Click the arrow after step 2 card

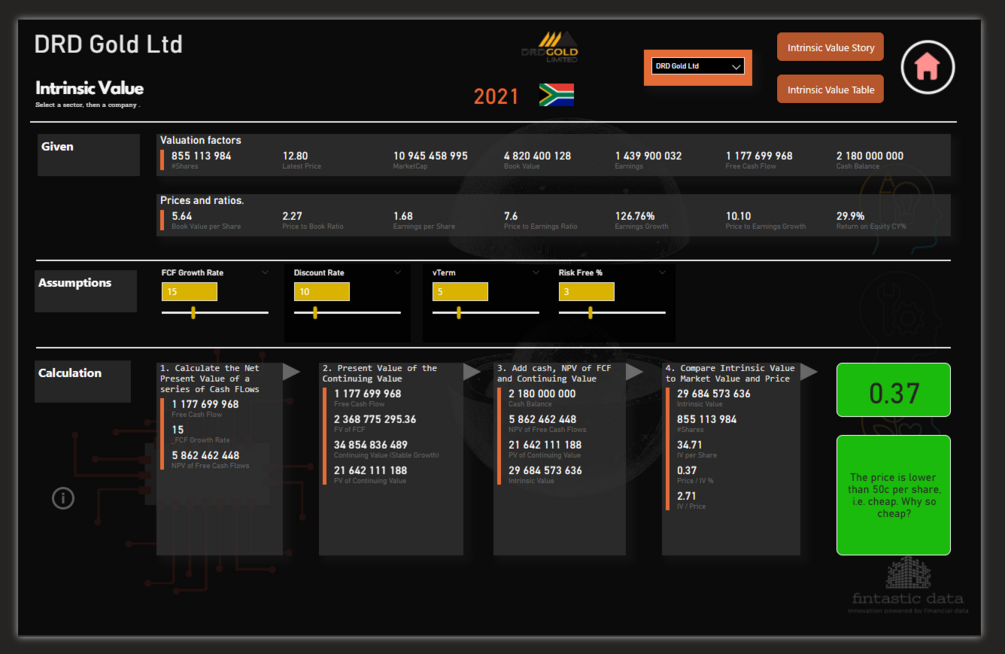pos(472,371)
